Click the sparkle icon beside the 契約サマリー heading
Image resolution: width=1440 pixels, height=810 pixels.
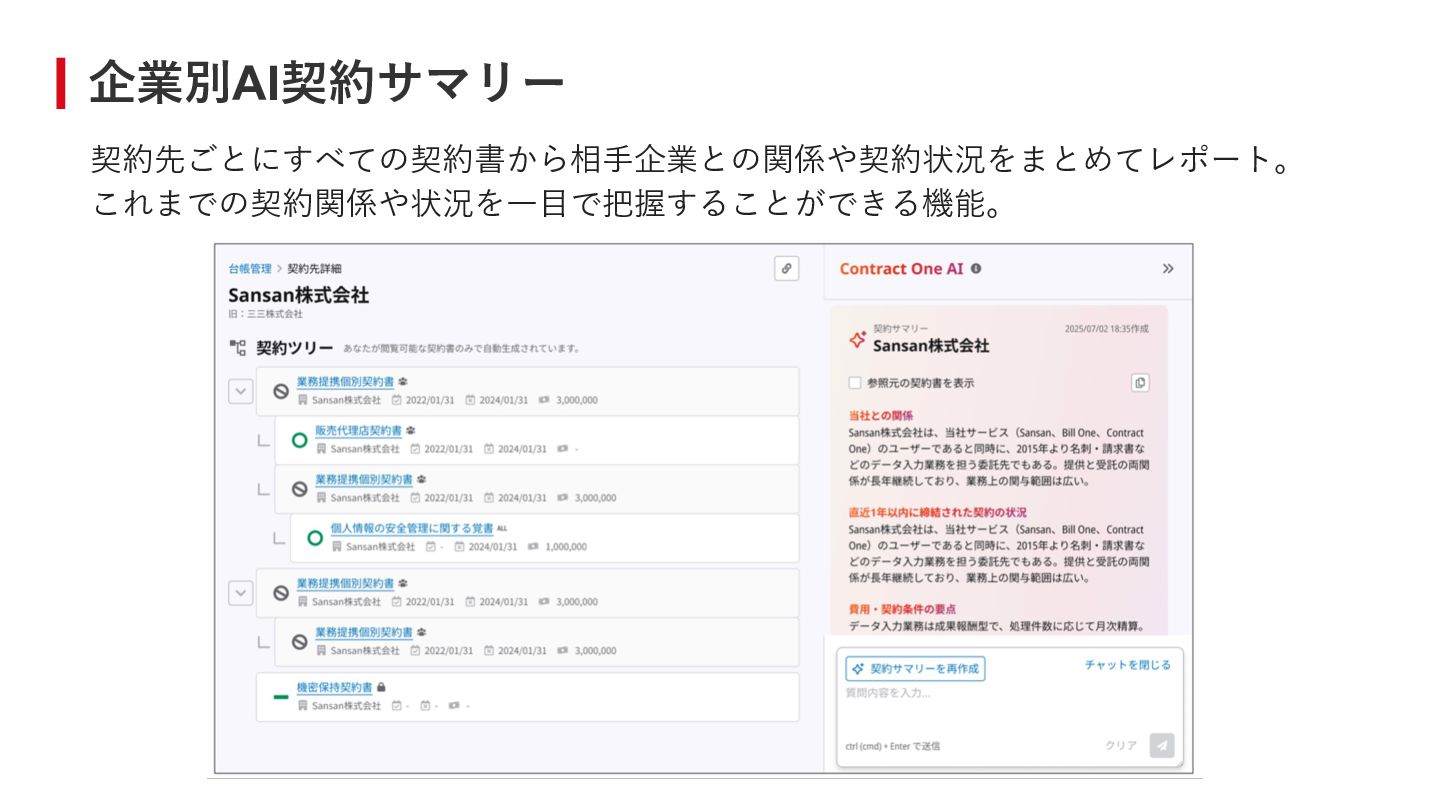tap(857, 339)
